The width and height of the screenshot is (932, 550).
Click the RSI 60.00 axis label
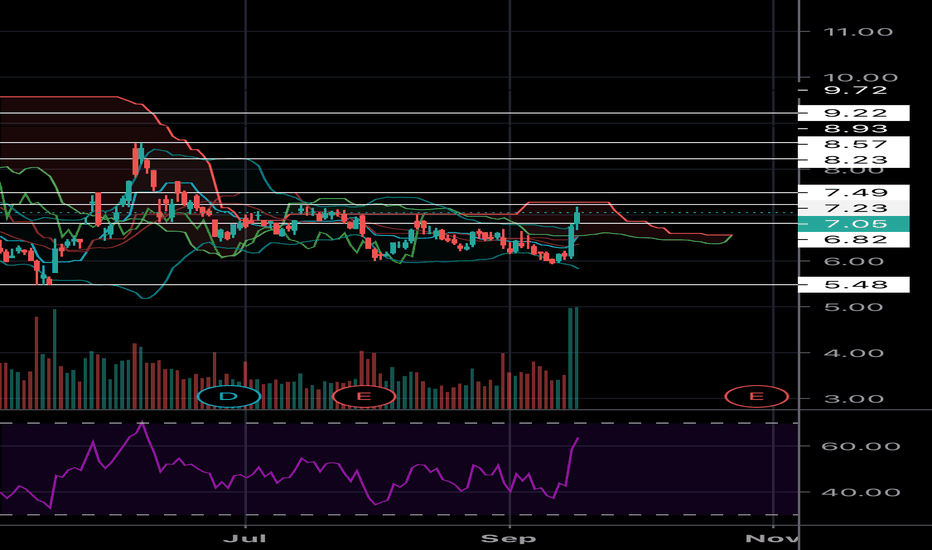[860, 447]
